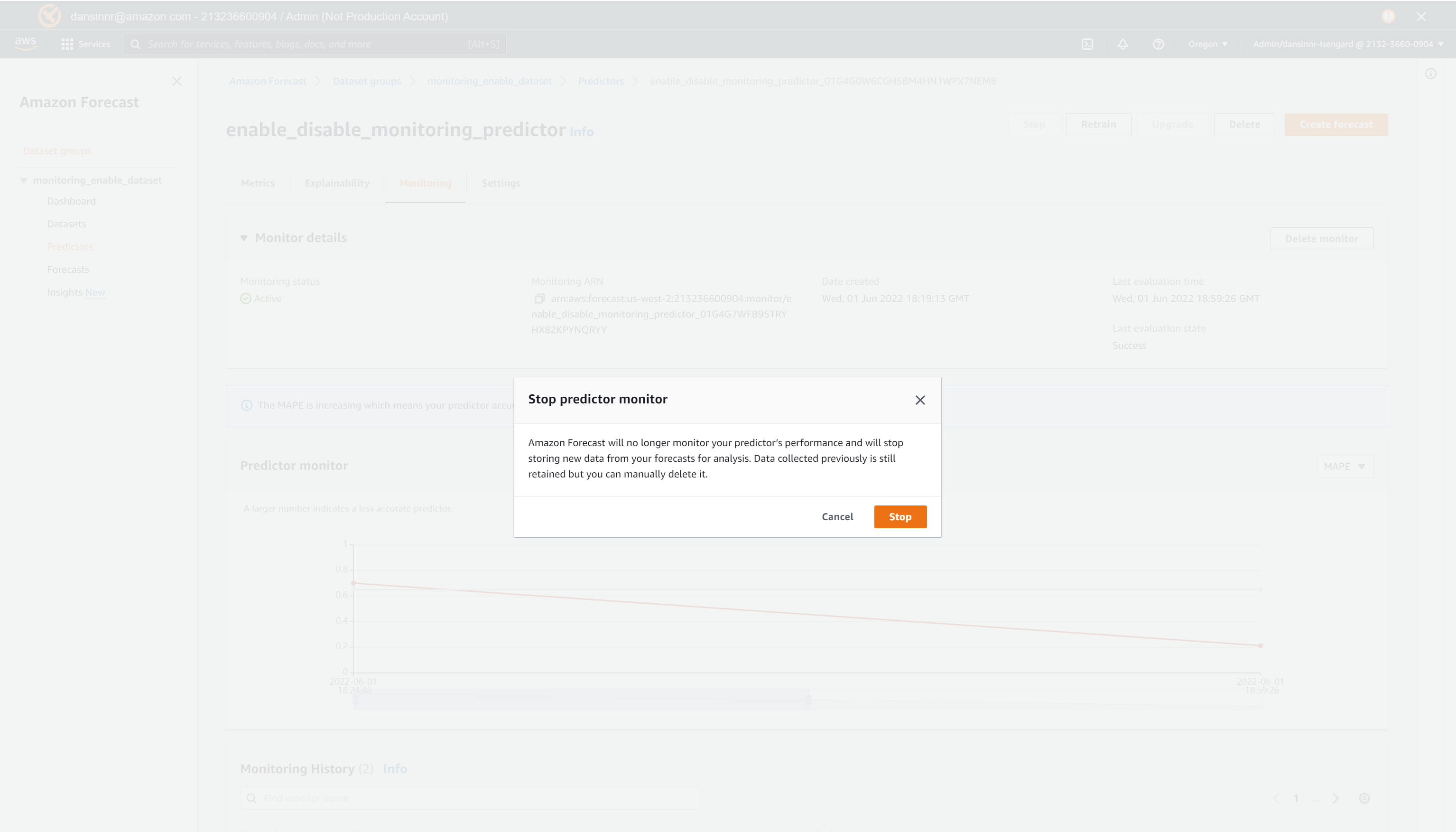Cancel the stop monitor dialog
1456x832 pixels.
click(837, 516)
